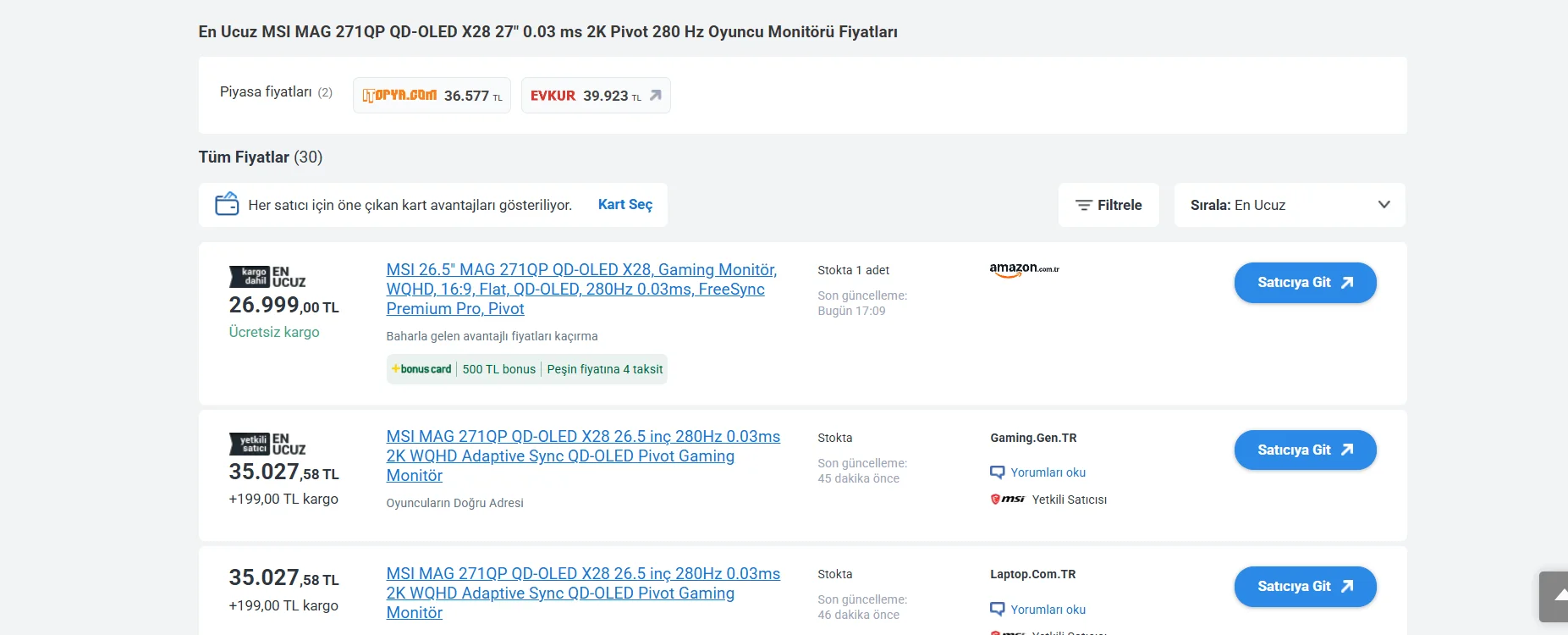Click the arrow icon next to EVKUR price
The width and height of the screenshot is (1568, 635).
point(655,96)
